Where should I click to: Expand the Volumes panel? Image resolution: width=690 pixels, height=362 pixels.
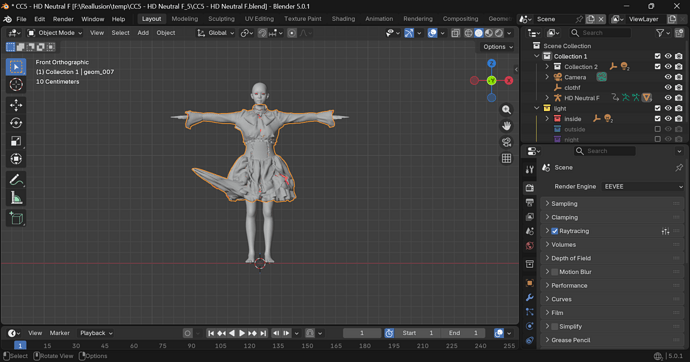click(611, 245)
